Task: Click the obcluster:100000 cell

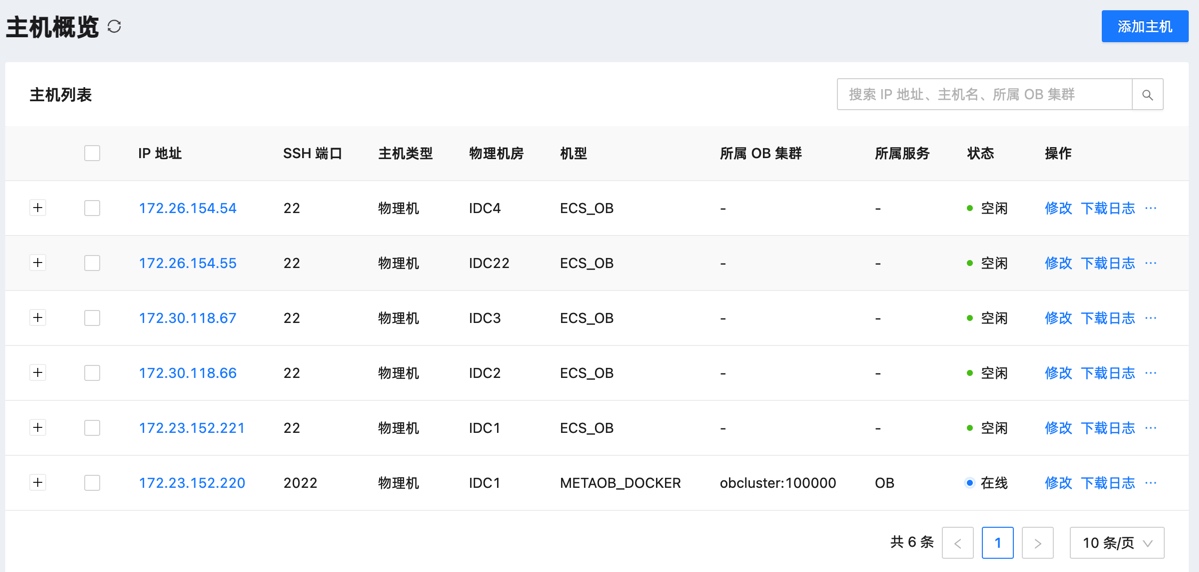Action: point(778,483)
